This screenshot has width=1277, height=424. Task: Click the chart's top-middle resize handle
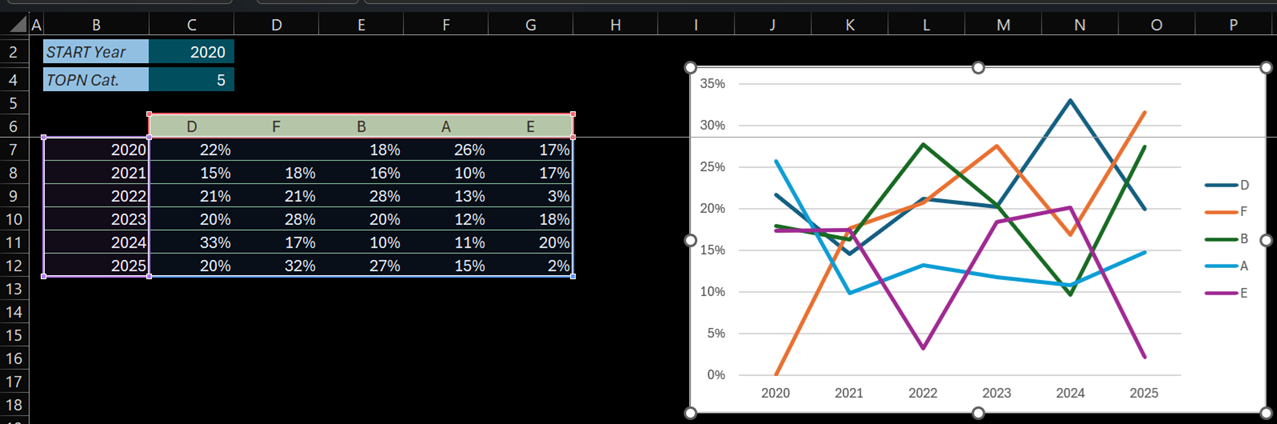click(978, 67)
